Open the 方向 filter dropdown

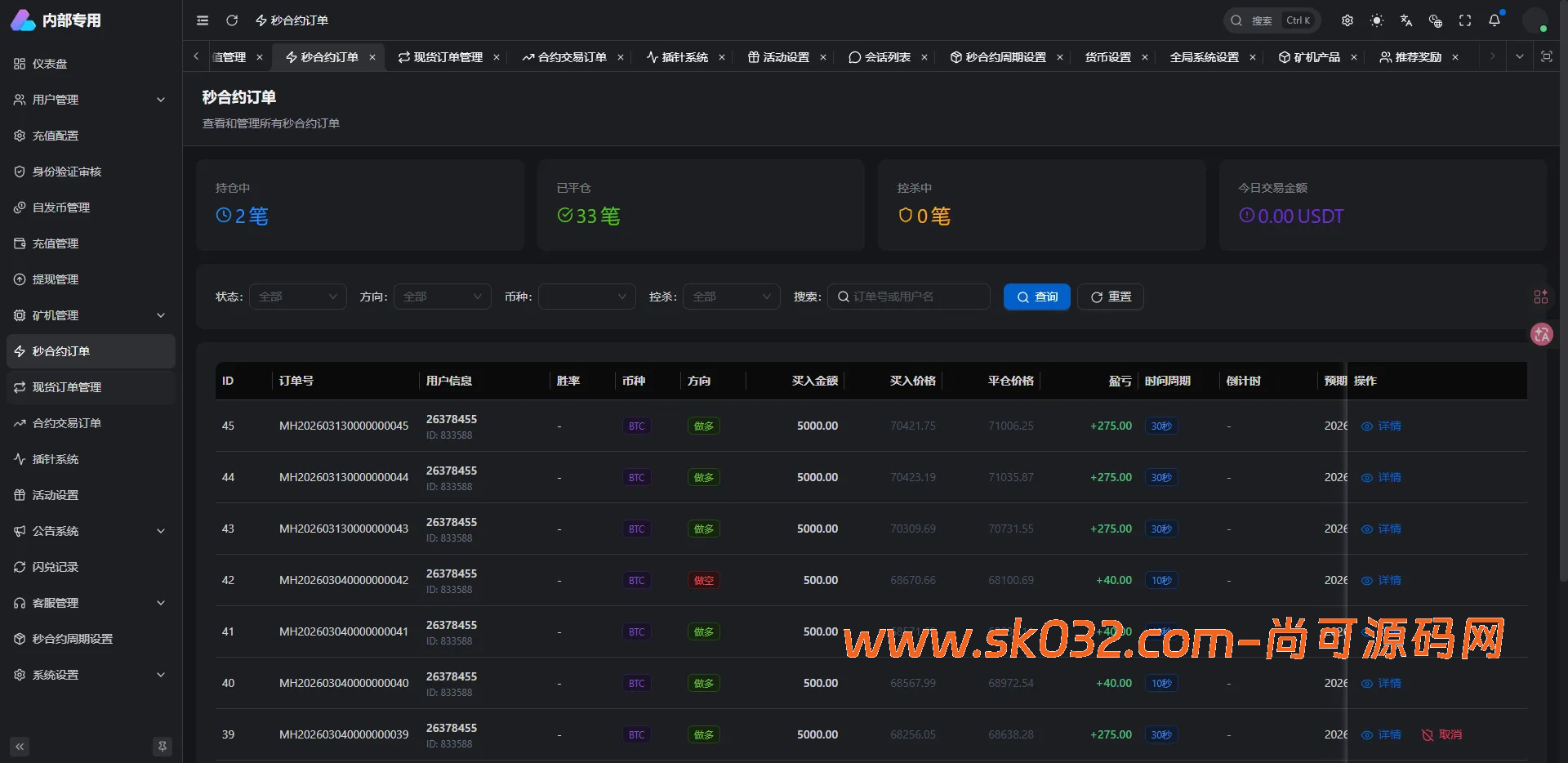point(442,297)
